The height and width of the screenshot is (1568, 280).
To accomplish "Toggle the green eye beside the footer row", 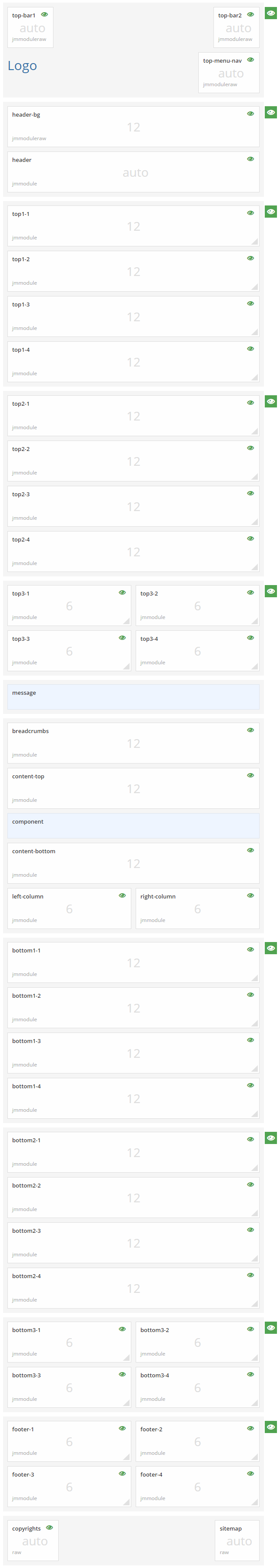I will click(x=270, y=1428).
